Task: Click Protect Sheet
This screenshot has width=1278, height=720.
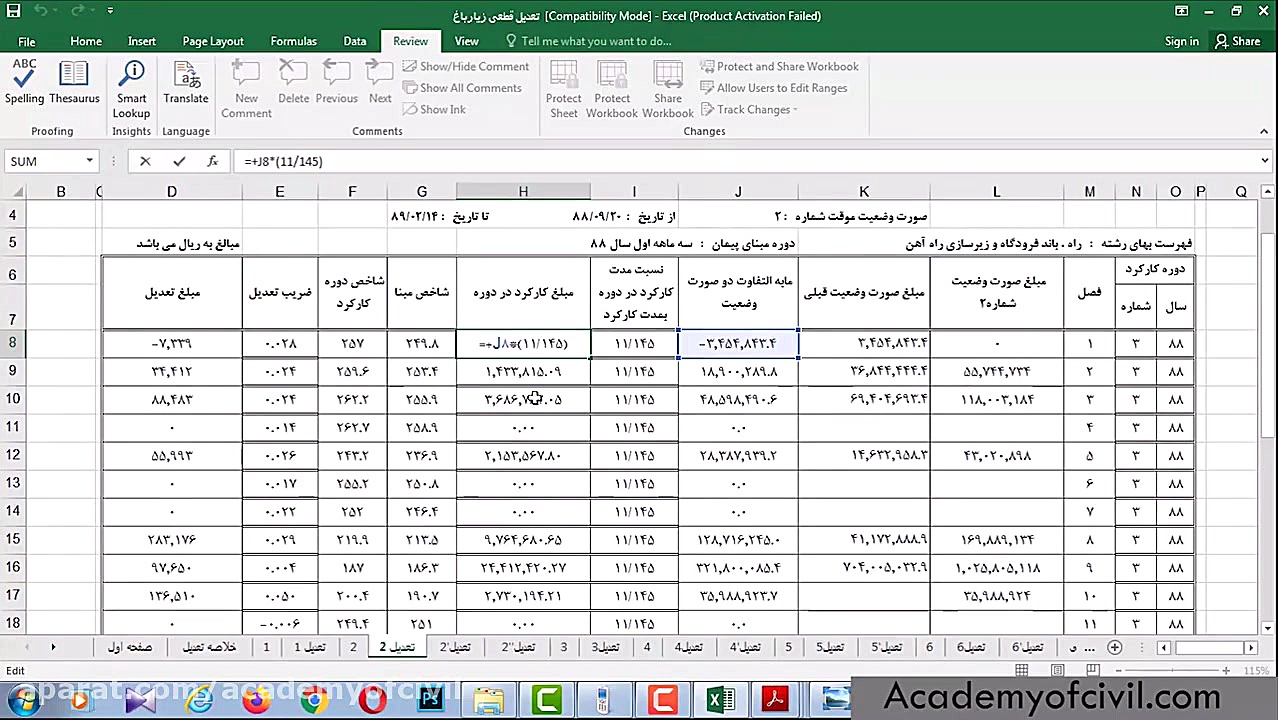Action: click(x=563, y=88)
